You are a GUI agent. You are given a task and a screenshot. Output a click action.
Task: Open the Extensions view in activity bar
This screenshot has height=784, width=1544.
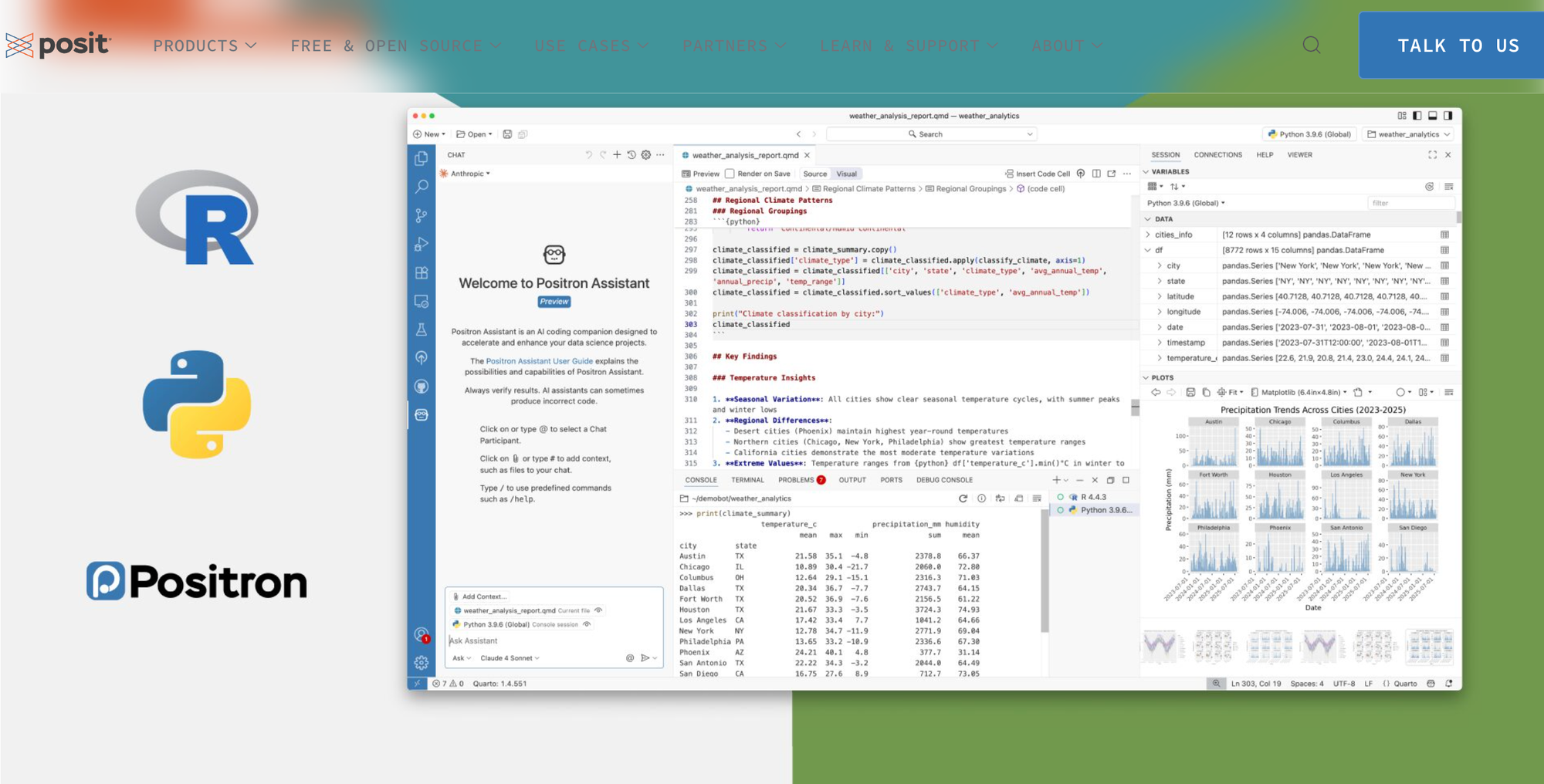pyautogui.click(x=422, y=272)
